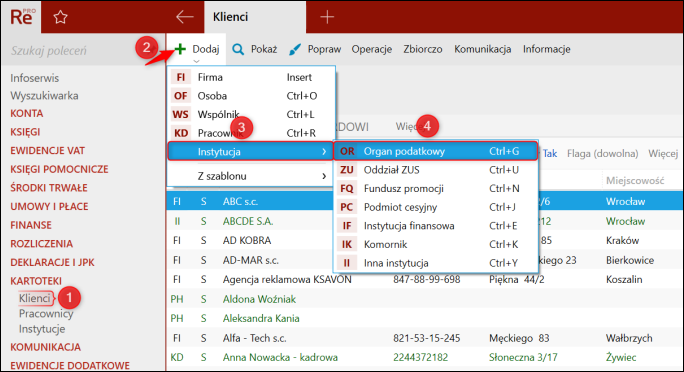Select Instytucje under KARTOTEKI
Viewport: 684px width, 372px height.
(42, 329)
